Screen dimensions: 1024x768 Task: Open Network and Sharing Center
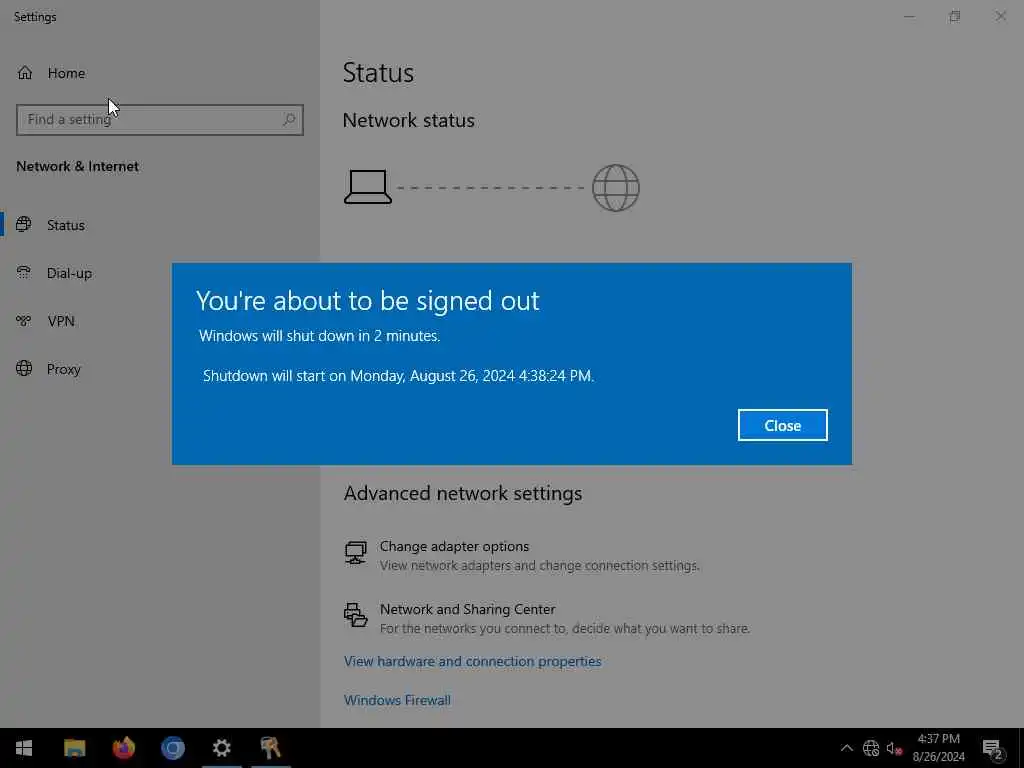coord(547,618)
